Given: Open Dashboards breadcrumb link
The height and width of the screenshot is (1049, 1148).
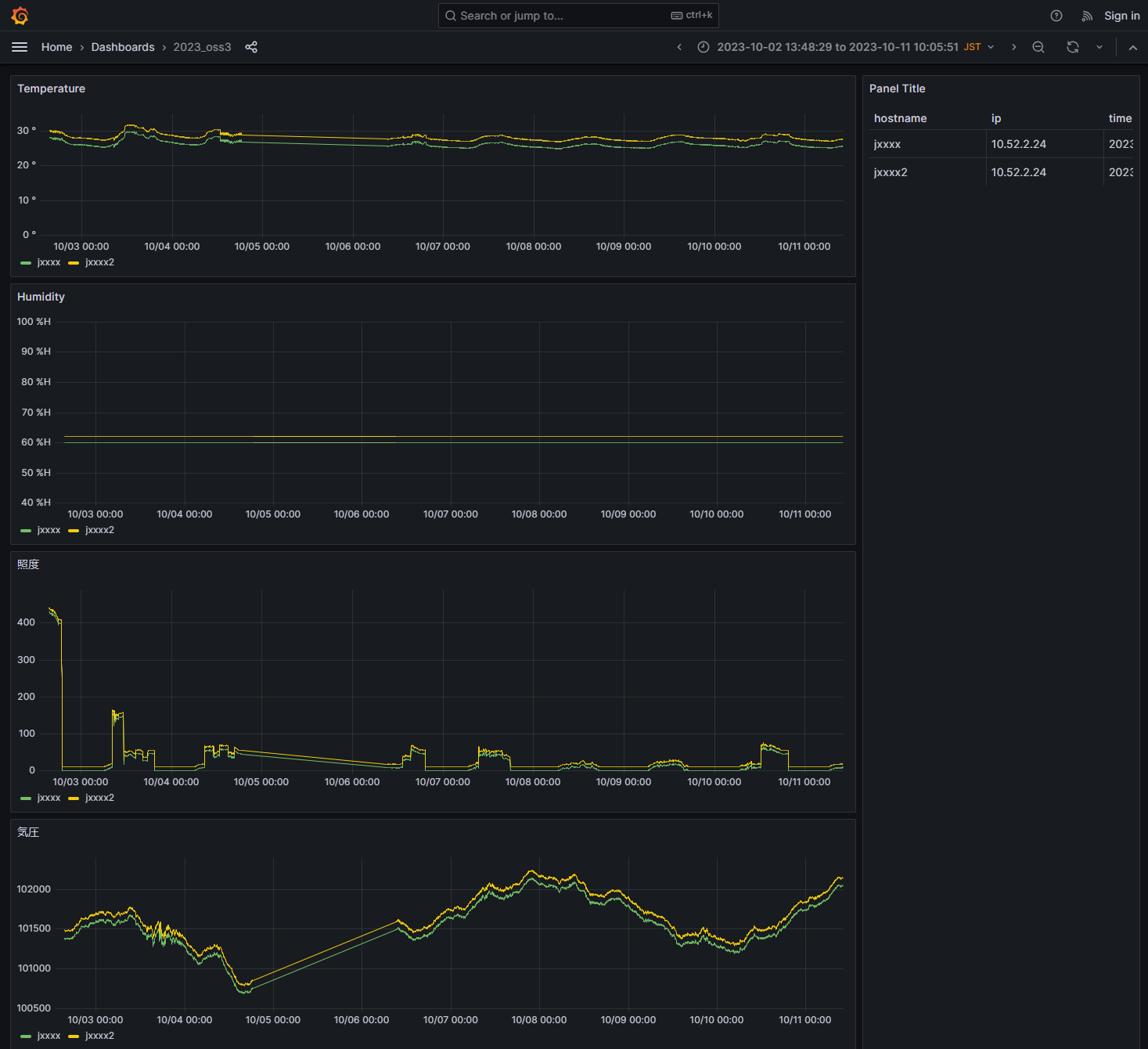Looking at the screenshot, I should (123, 47).
